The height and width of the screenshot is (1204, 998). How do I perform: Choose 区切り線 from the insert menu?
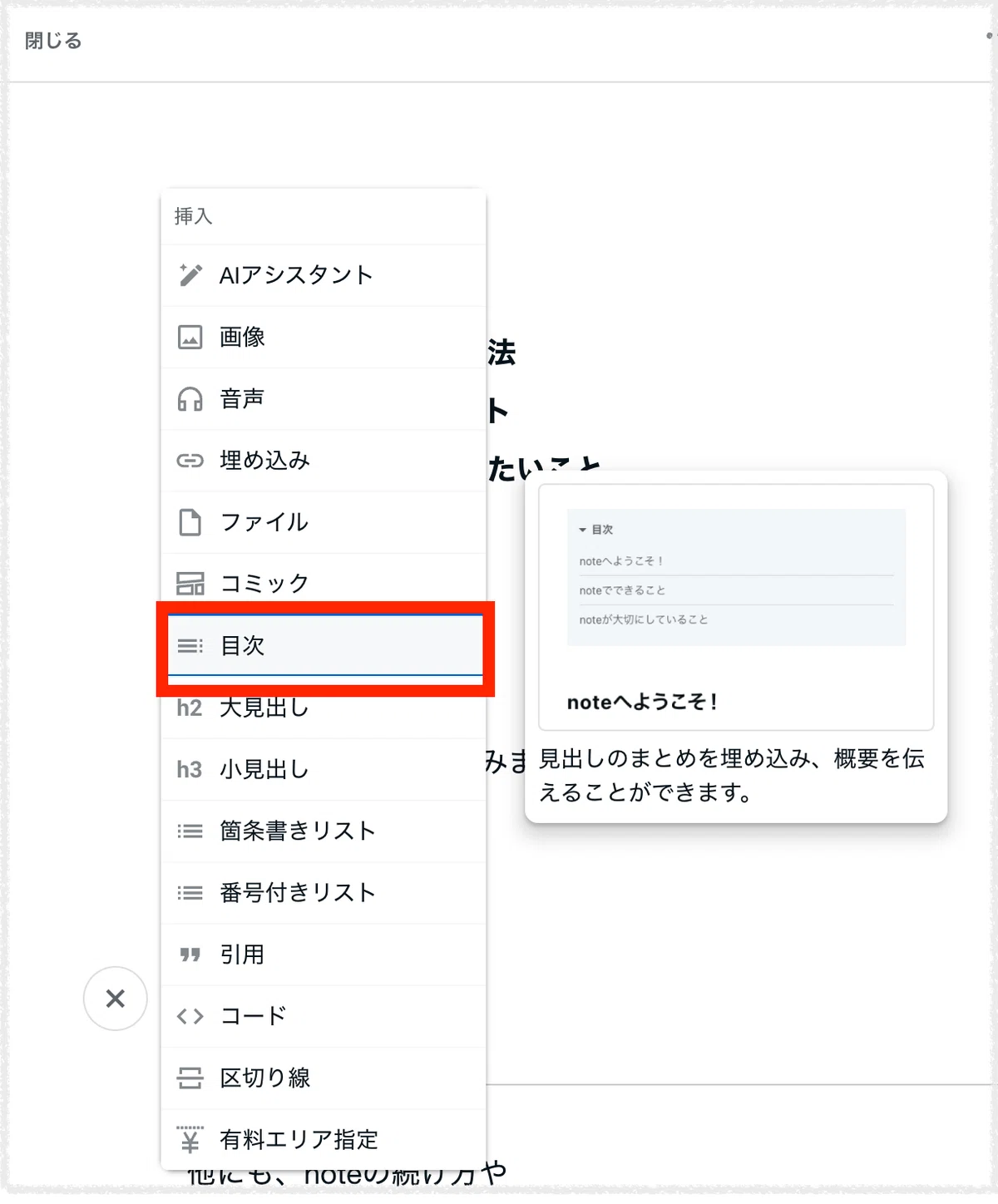pos(324,1078)
